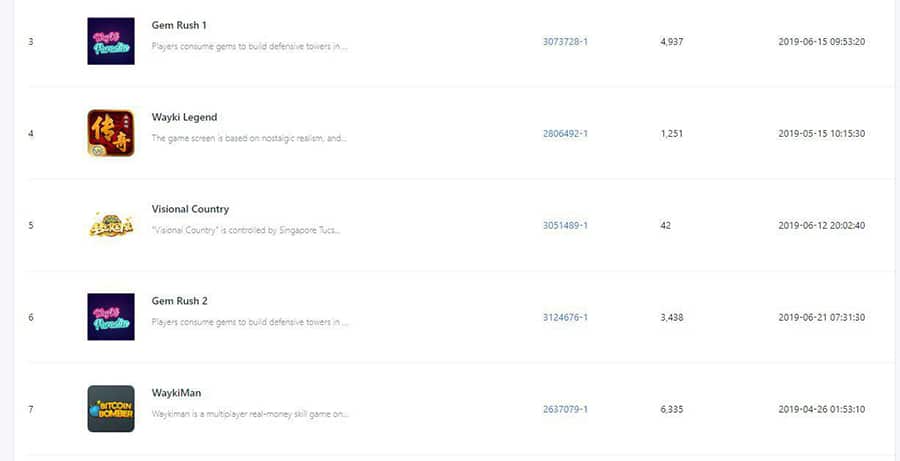Open contract link 3051489-1
Image resolution: width=900 pixels, height=461 pixels.
565,225
